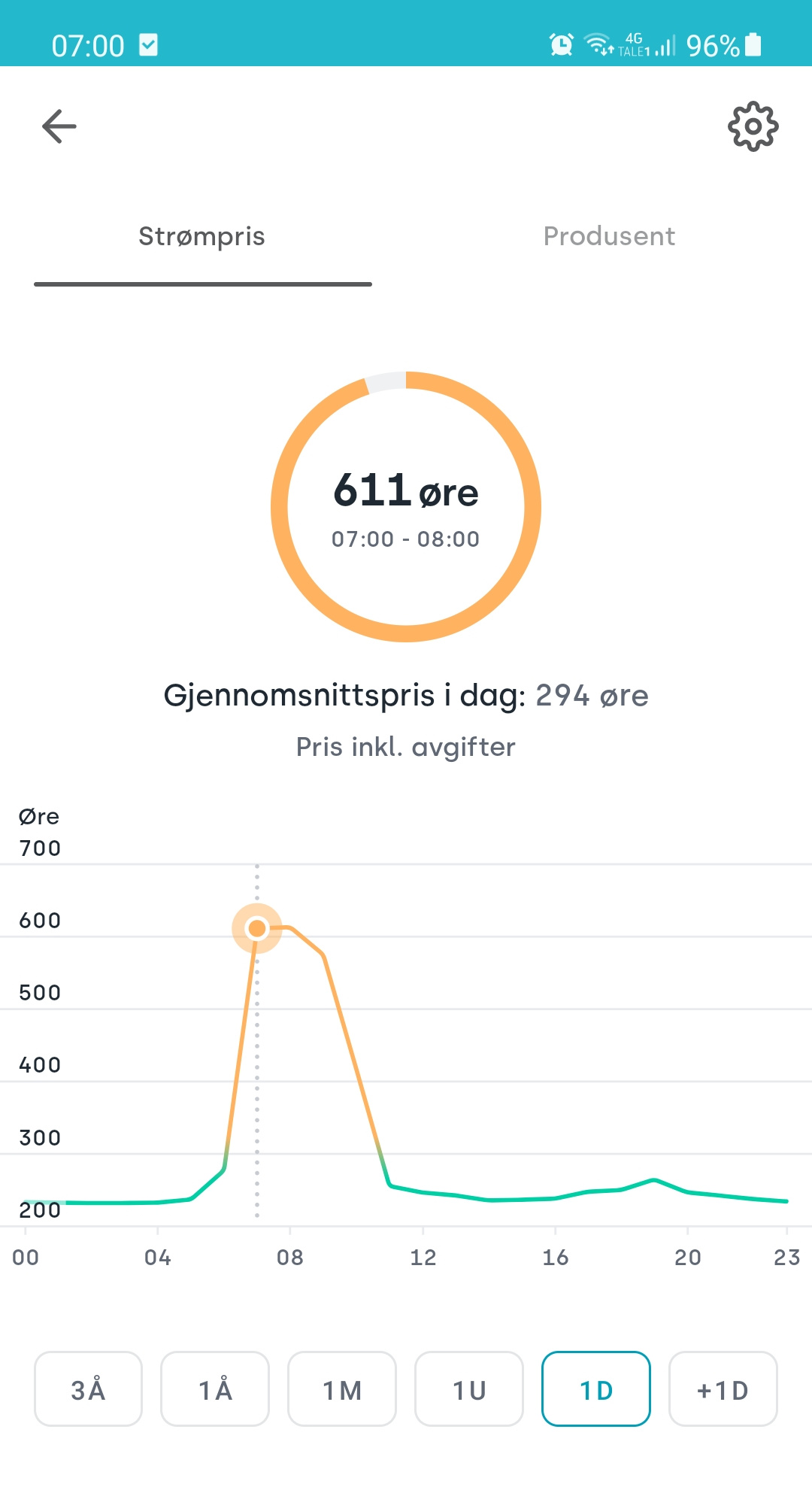This screenshot has height=1487, width=812.
Task: Tap the 611 øre price circle
Action: tap(406, 507)
